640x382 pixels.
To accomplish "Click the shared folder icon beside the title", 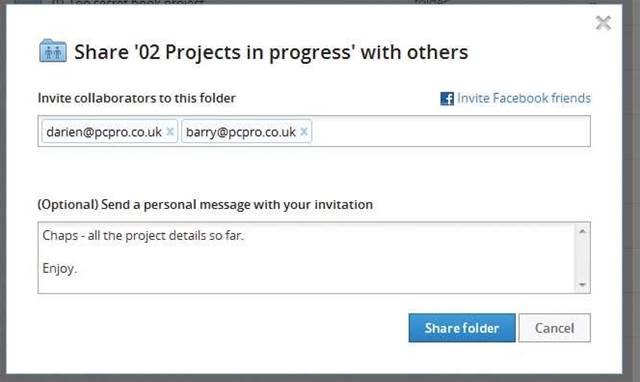I will [53, 51].
